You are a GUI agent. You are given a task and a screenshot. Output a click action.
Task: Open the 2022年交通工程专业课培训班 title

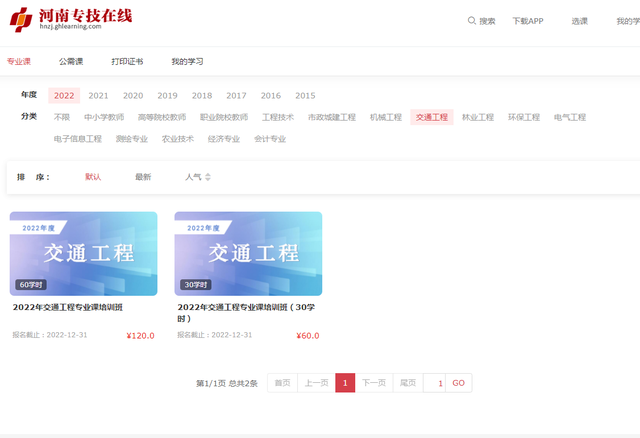68,307
